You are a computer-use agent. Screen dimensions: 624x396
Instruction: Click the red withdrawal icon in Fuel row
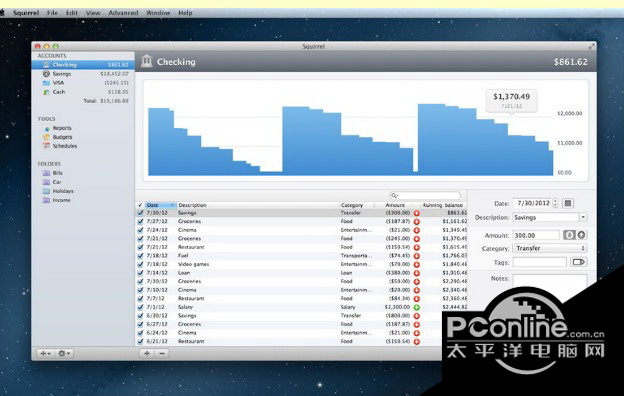coord(417,256)
